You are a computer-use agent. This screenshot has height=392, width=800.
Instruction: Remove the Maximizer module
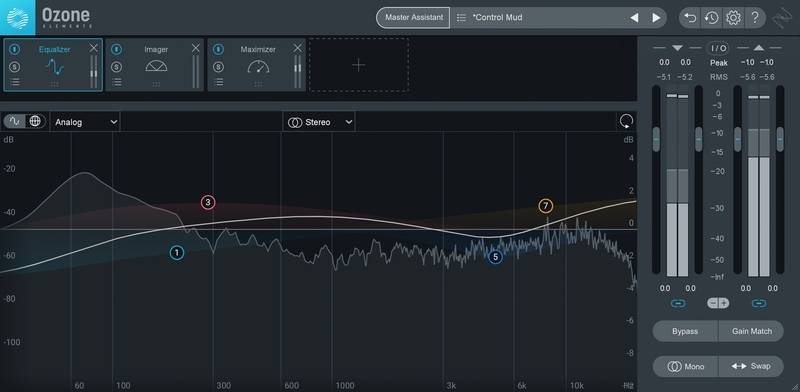point(297,48)
